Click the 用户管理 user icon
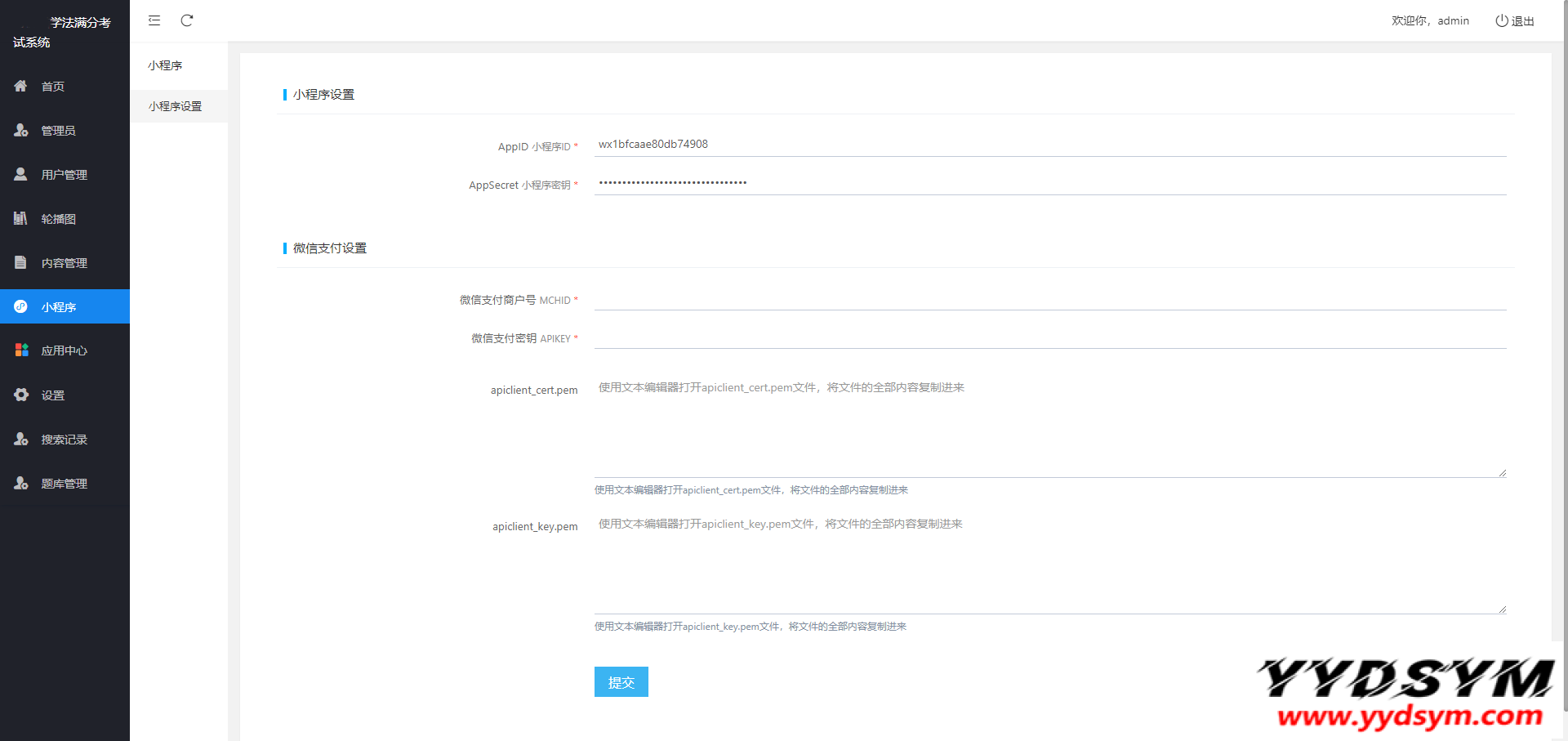The width and height of the screenshot is (1568, 741). [20, 174]
